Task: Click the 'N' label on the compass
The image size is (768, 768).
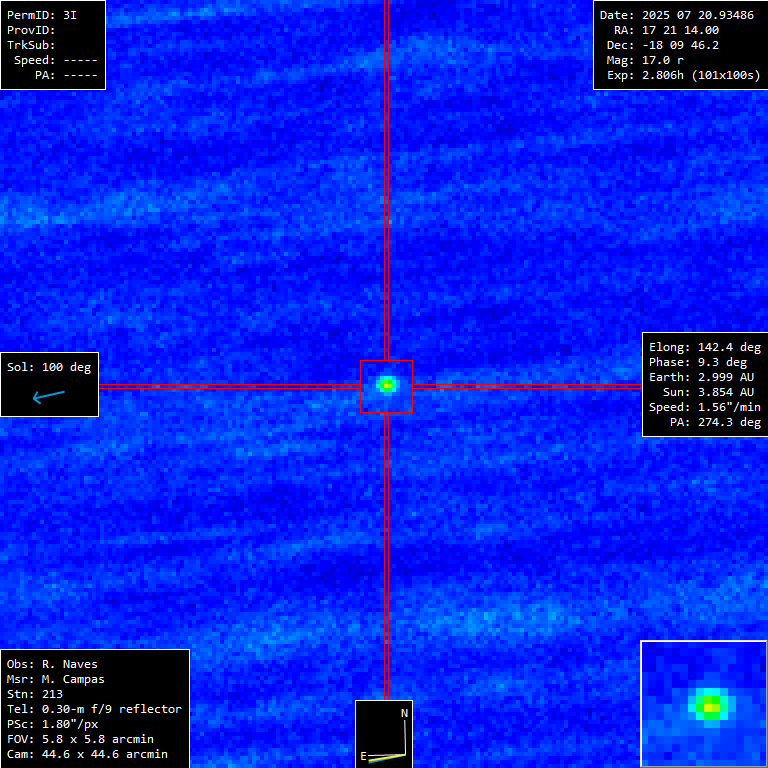Action: 405,713
